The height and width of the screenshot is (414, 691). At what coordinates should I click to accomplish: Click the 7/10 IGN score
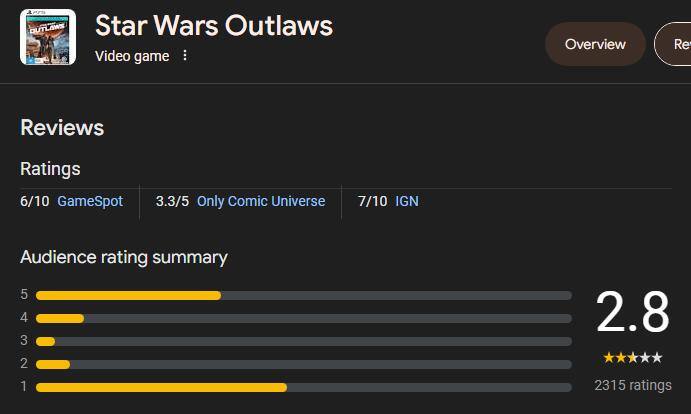tap(372, 201)
